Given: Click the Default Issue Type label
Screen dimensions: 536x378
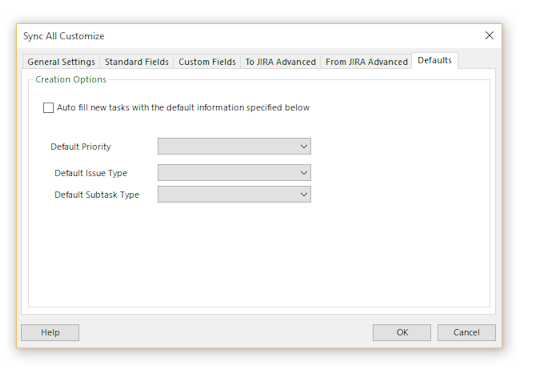Looking at the screenshot, I should [x=91, y=173].
